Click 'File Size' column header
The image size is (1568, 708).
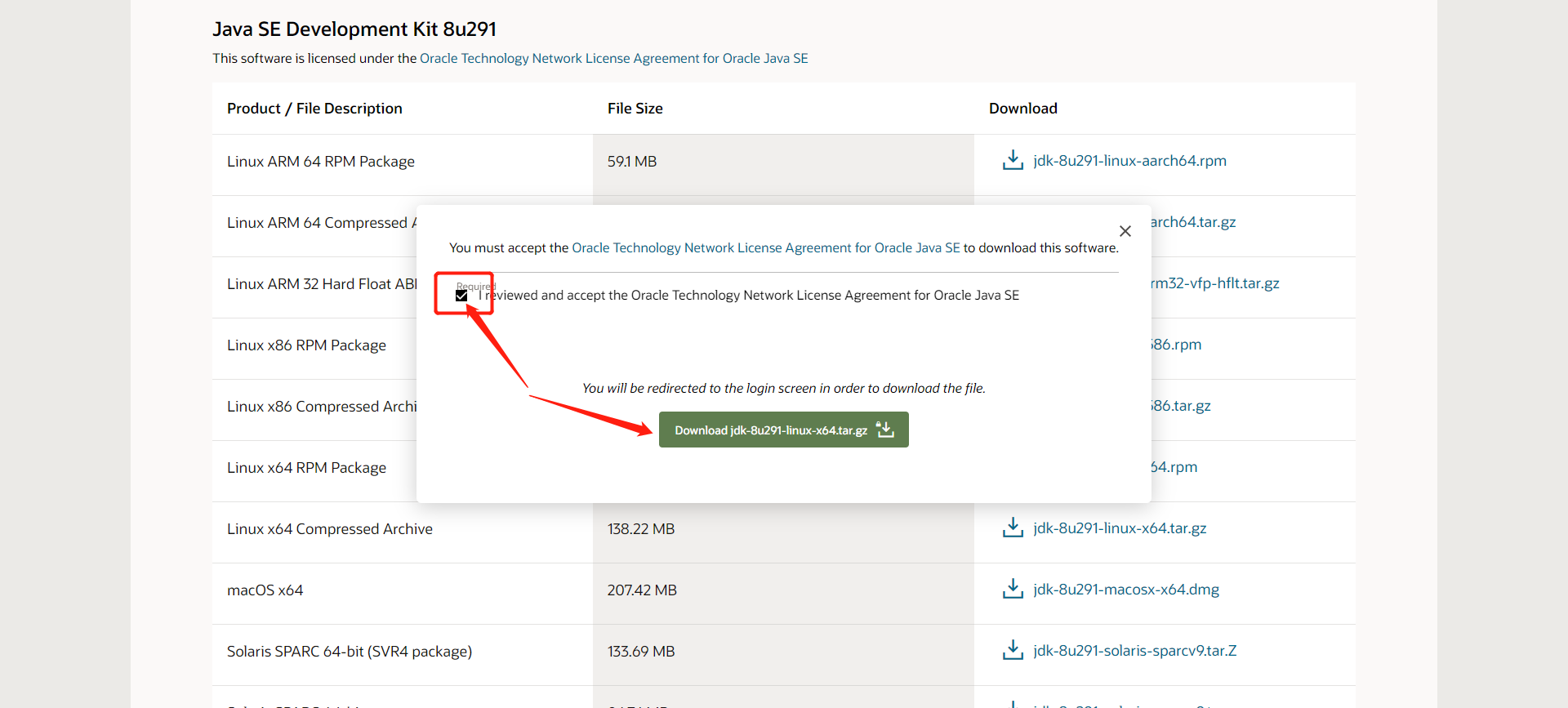pos(635,109)
